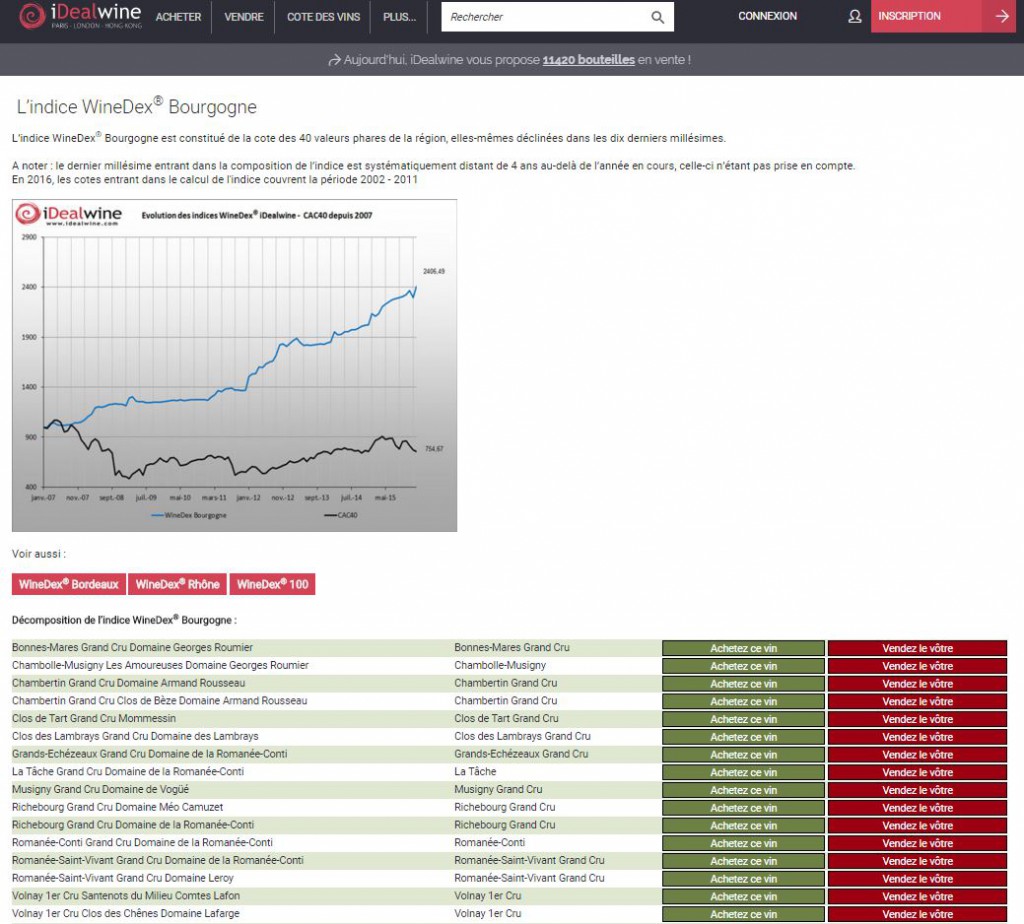The image size is (1024, 924).
Task: Click Achetez ce vin for Clos de Tart
Action: (743, 719)
